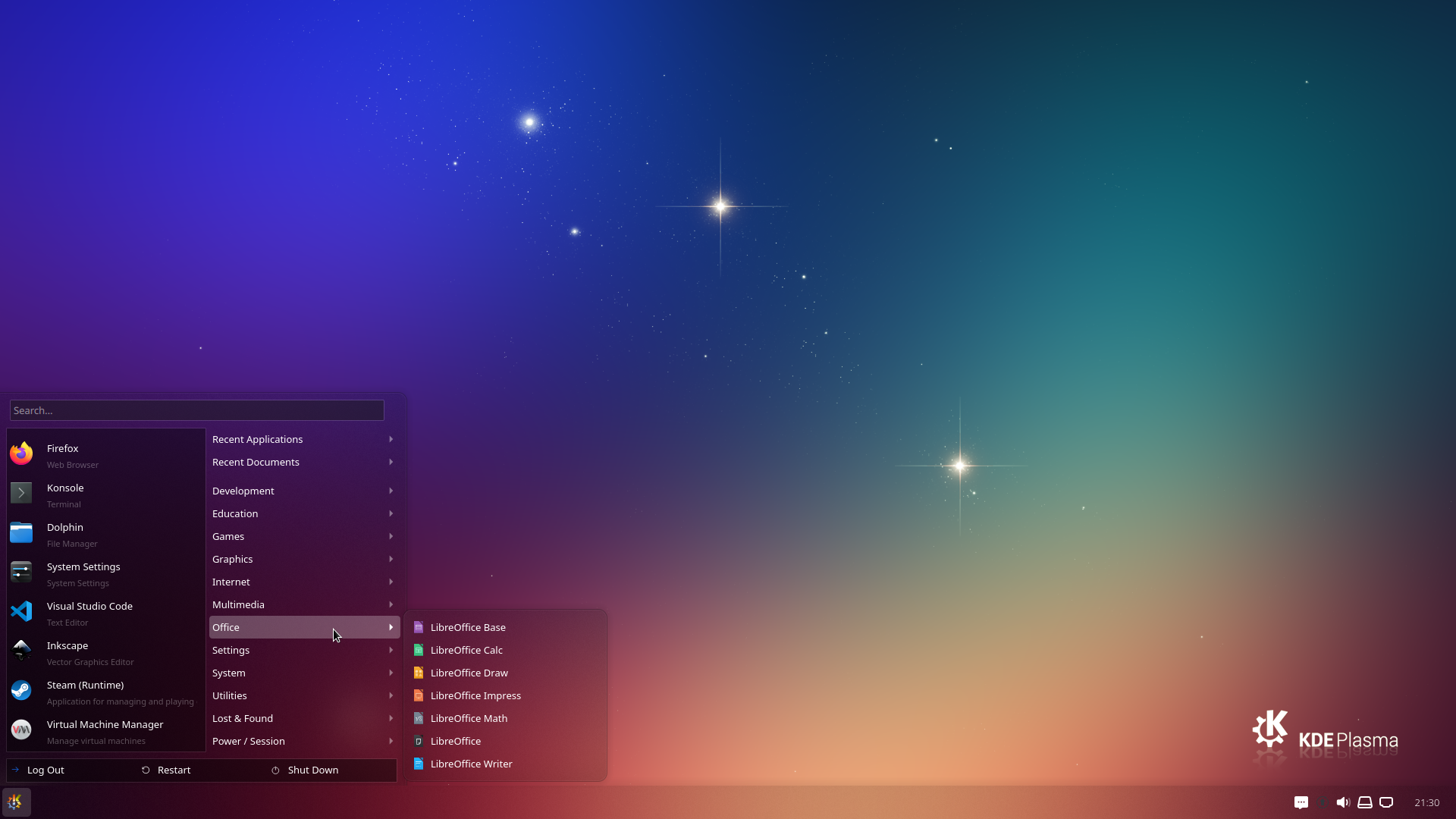Open the Settings category
The image size is (1456, 819).
(304, 650)
